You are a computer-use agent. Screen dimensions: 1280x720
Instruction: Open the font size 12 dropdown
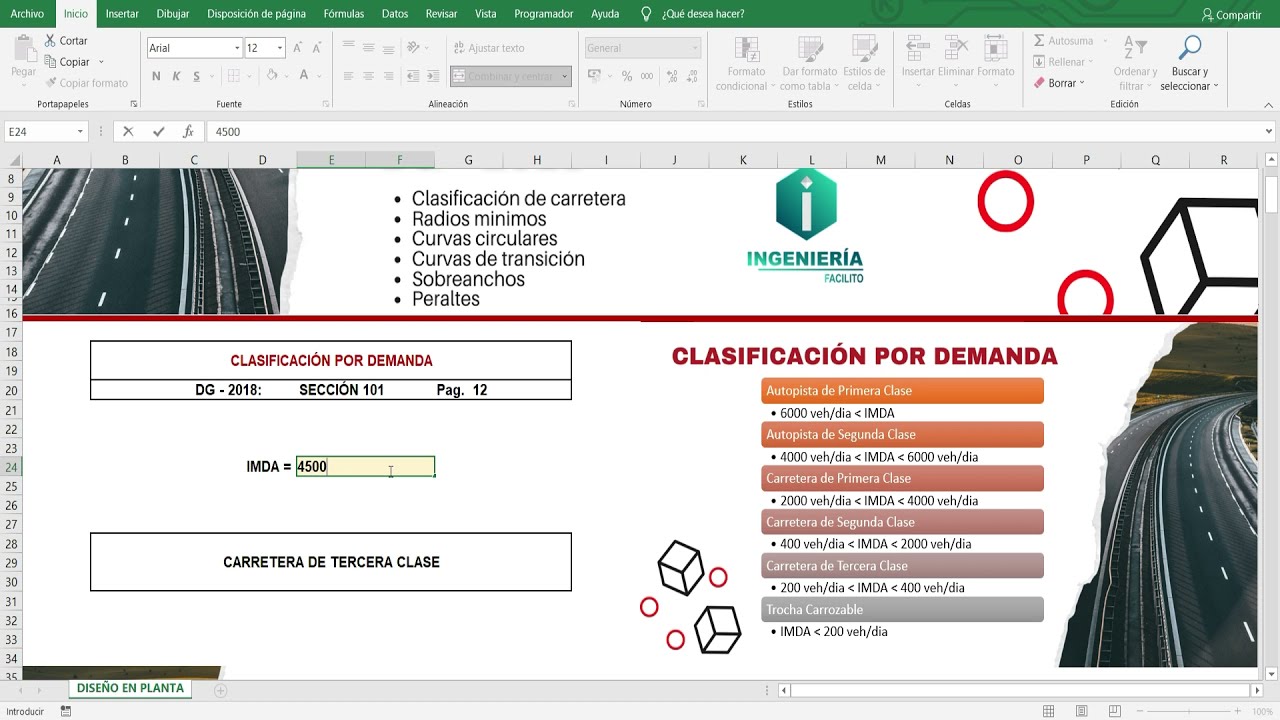click(x=280, y=48)
